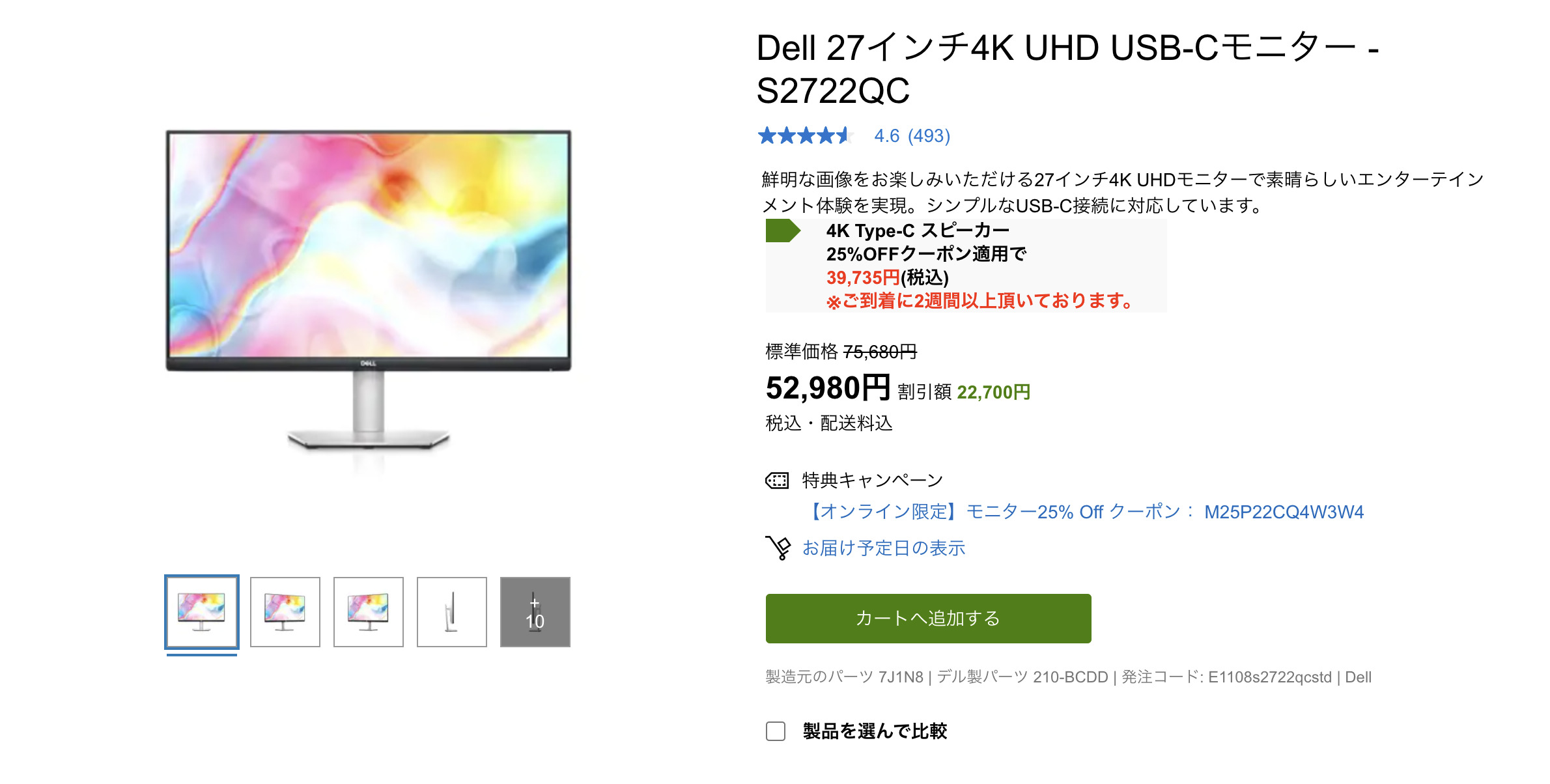Add the monitor with カートへ追加する button
The image size is (1550, 784).
[x=928, y=619]
